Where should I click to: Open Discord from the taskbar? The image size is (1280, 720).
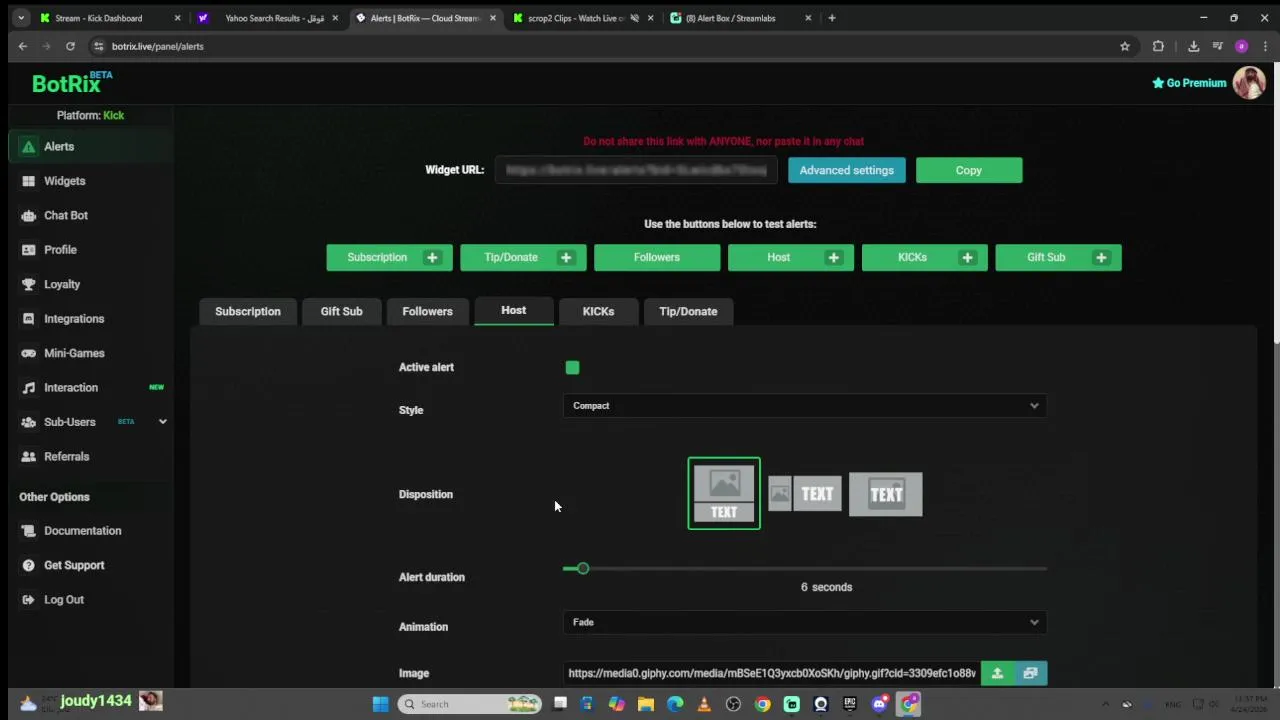coord(879,704)
